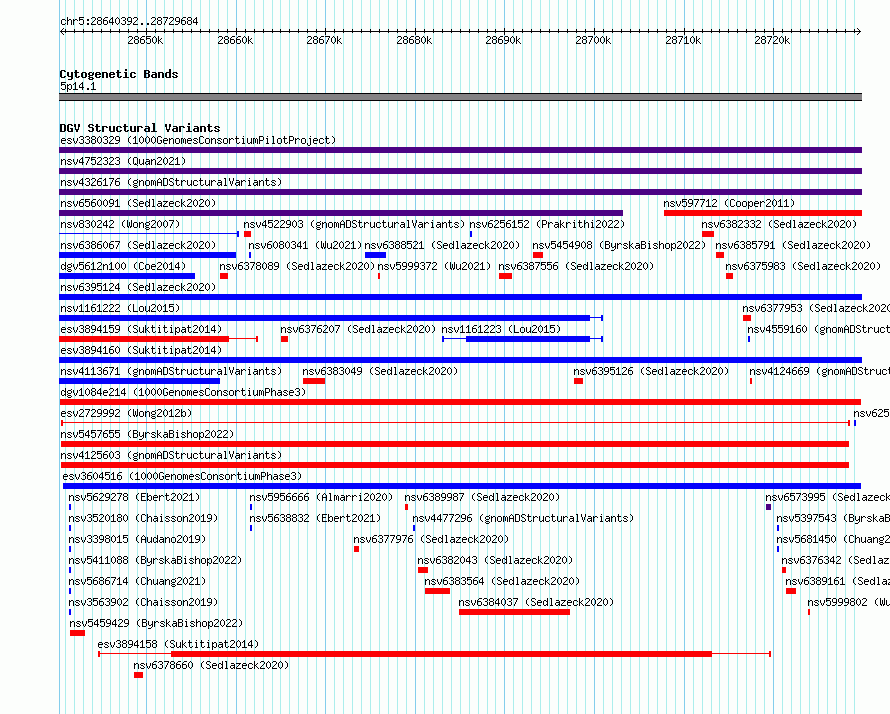The height and width of the screenshot is (714, 890).
Task: Click the nsv1161223 (Lou2015) label
Action: pyautogui.click(x=501, y=329)
